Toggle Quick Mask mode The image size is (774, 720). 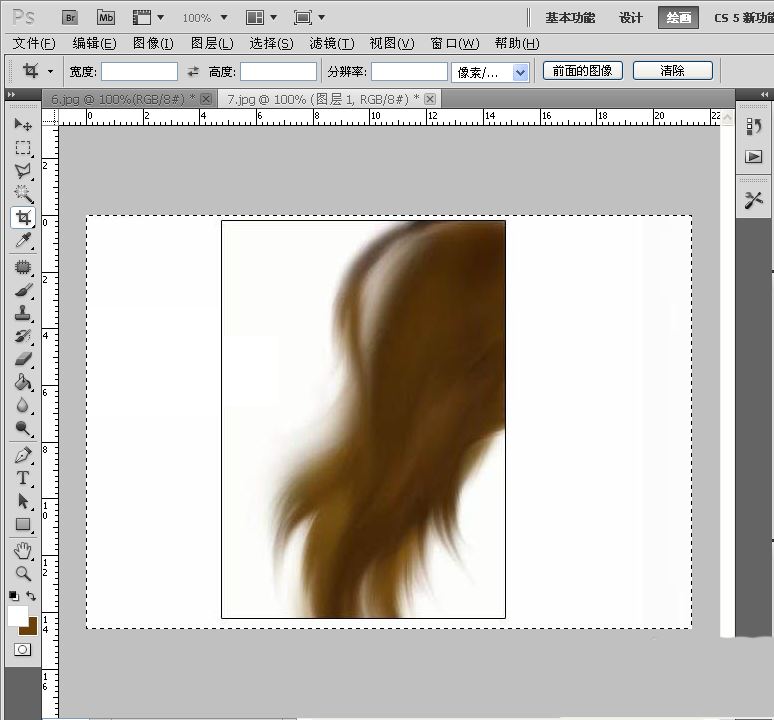click(x=22, y=650)
